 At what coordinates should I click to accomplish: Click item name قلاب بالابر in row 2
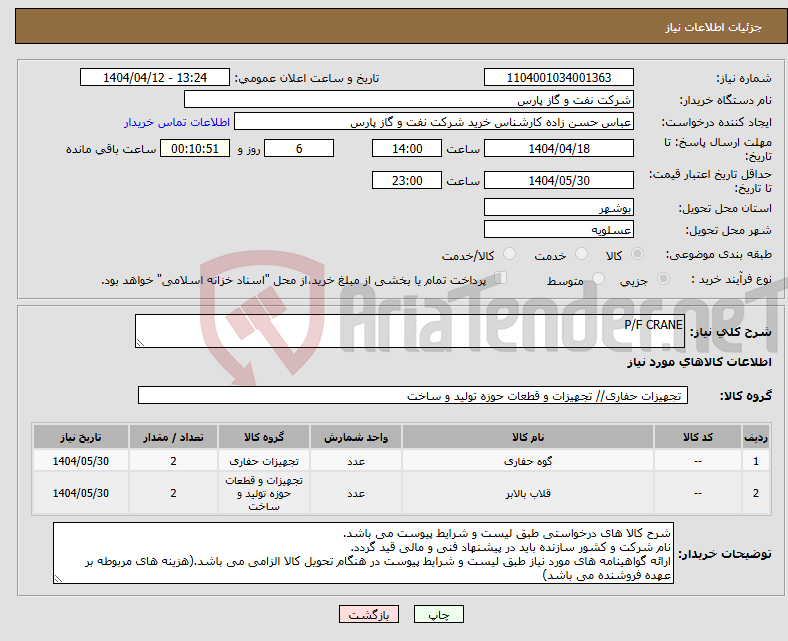pos(528,493)
